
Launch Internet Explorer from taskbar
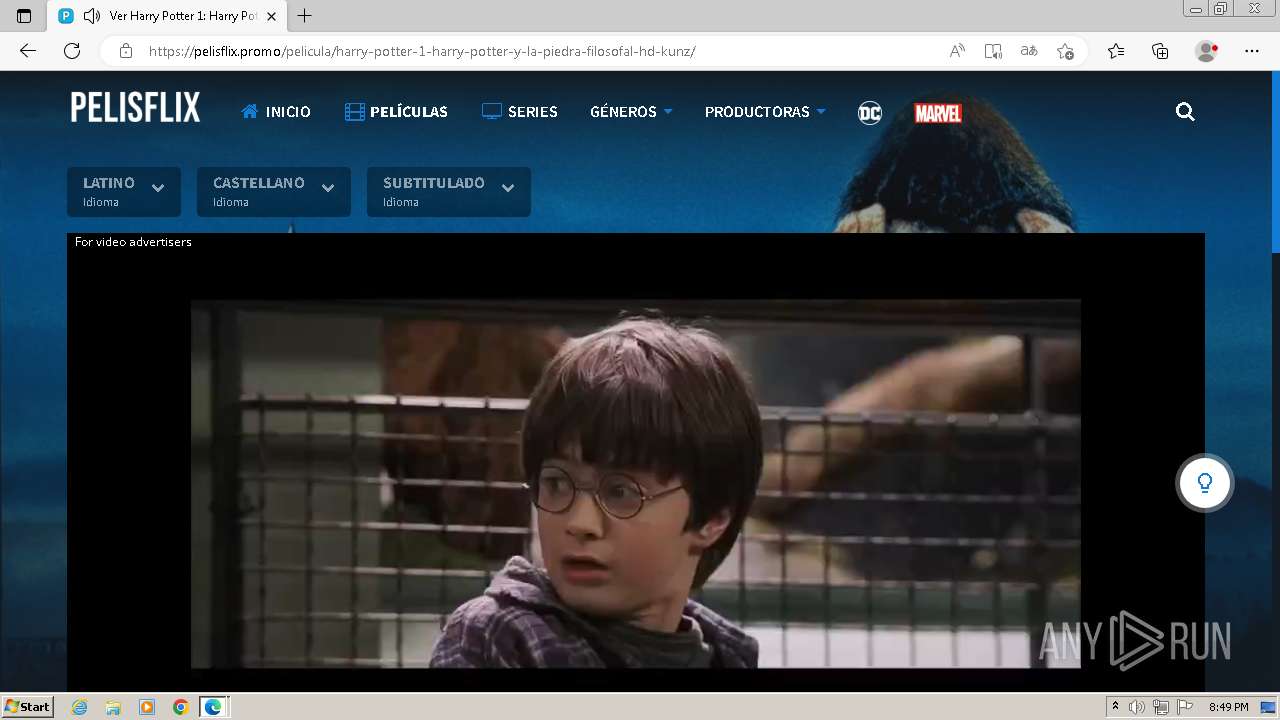point(80,707)
